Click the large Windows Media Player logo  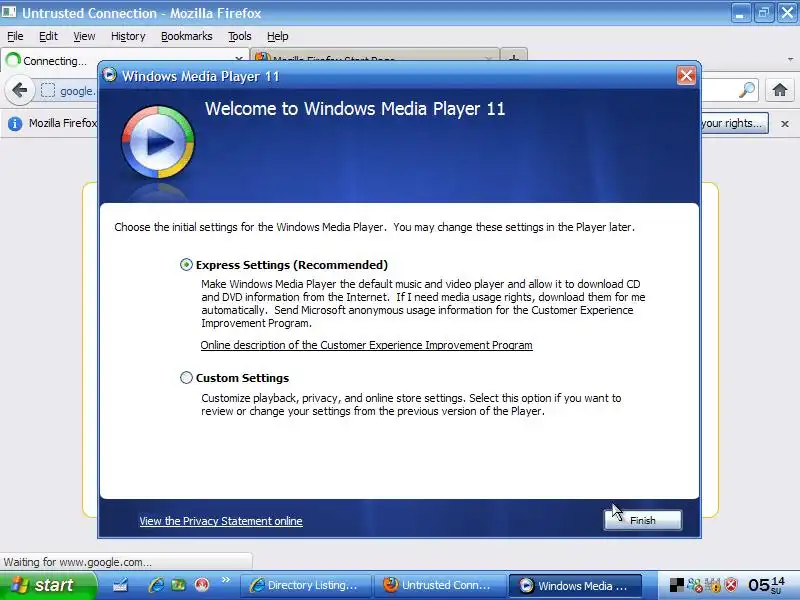158,142
